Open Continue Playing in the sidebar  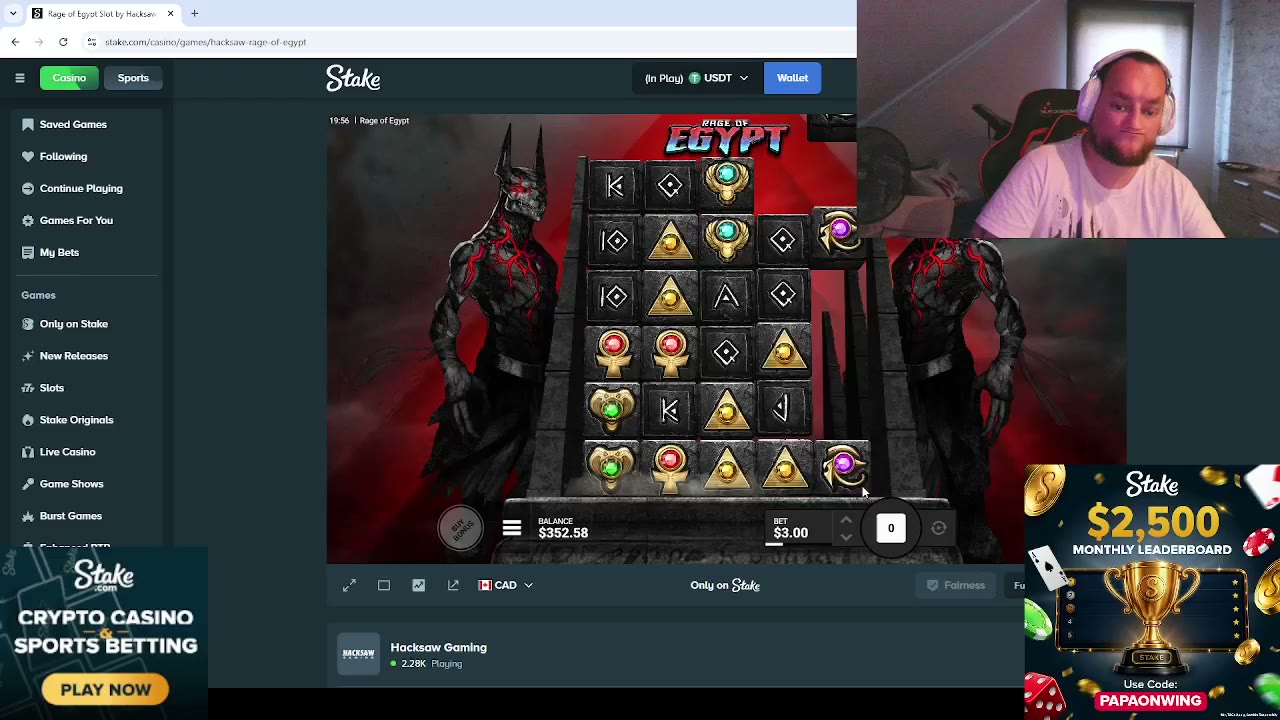tap(81, 188)
